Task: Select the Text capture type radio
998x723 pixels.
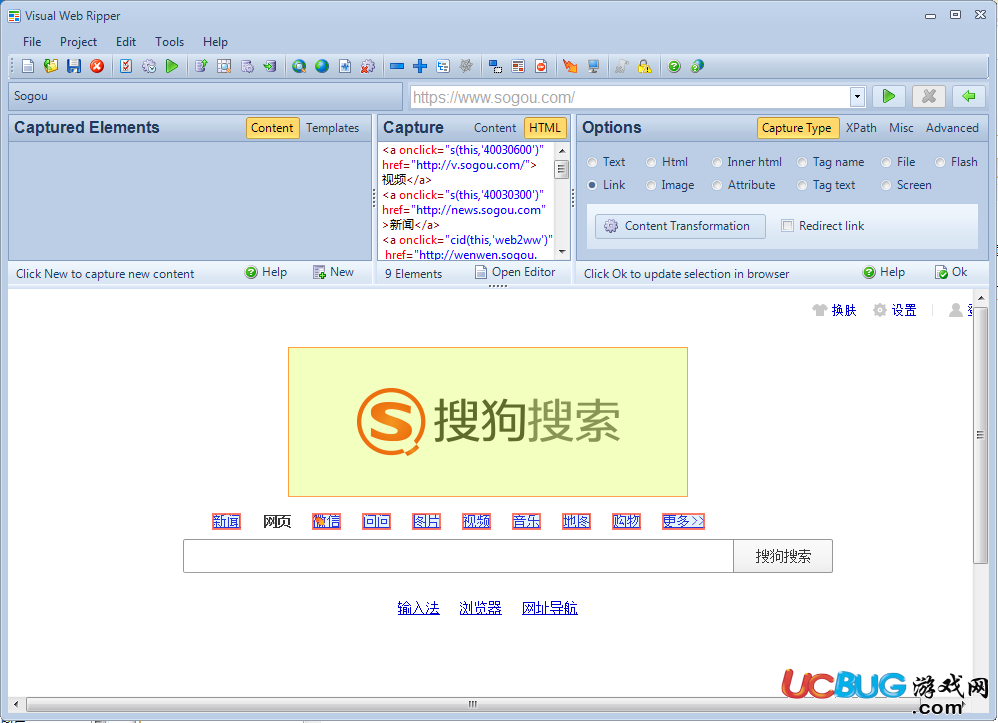Action: 593,162
